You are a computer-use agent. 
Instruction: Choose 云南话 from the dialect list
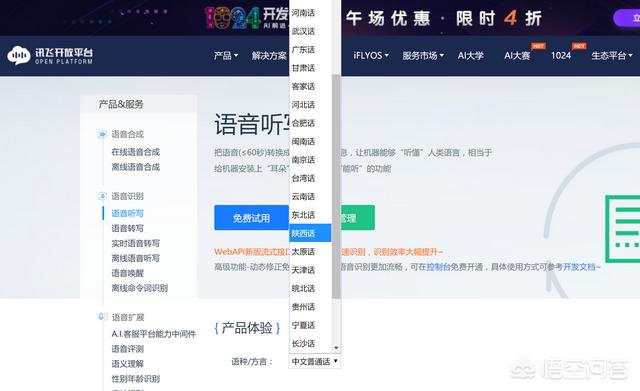point(310,196)
